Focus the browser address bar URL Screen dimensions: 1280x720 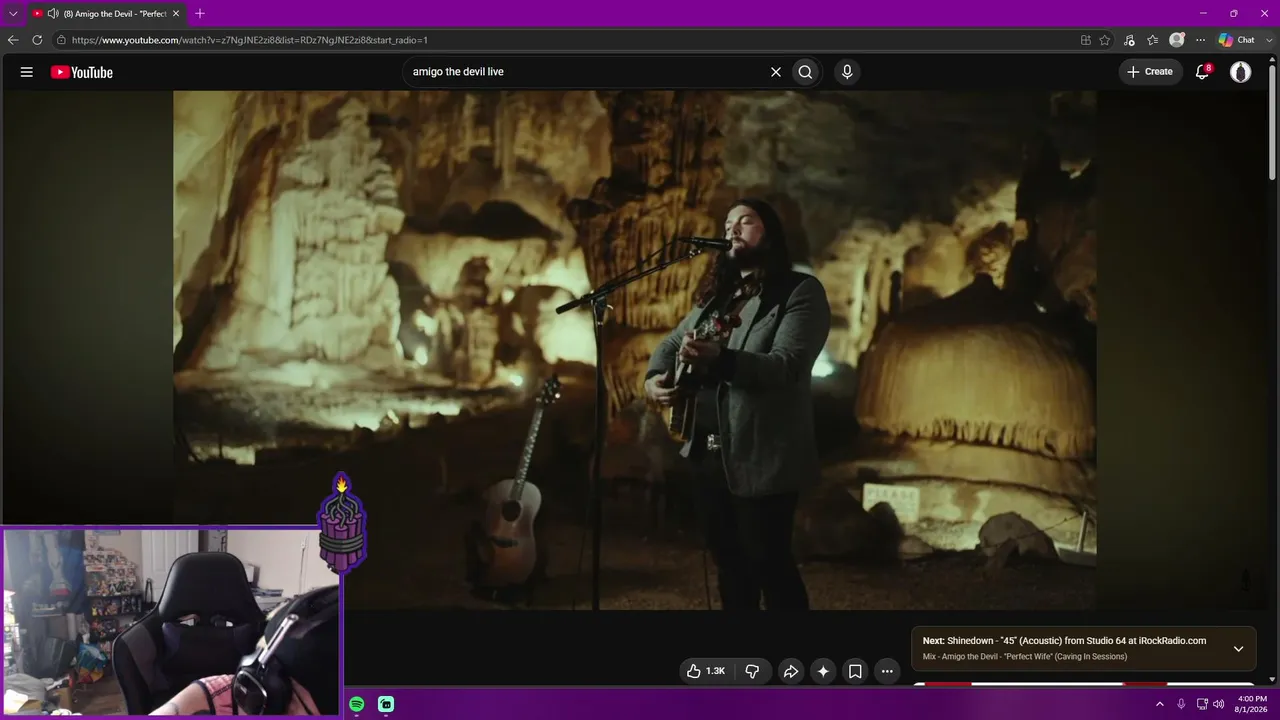click(x=250, y=40)
